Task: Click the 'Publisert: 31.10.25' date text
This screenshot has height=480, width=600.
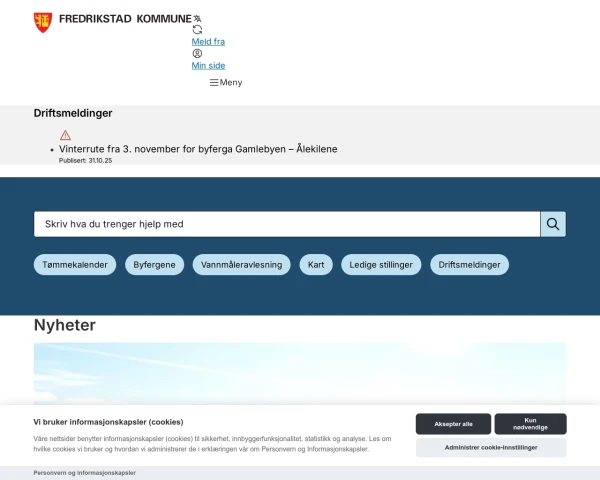Action: (x=85, y=160)
